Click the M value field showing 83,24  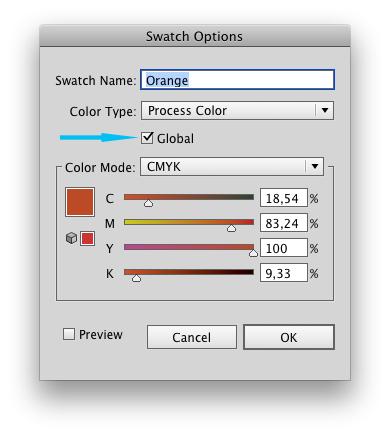pos(284,223)
